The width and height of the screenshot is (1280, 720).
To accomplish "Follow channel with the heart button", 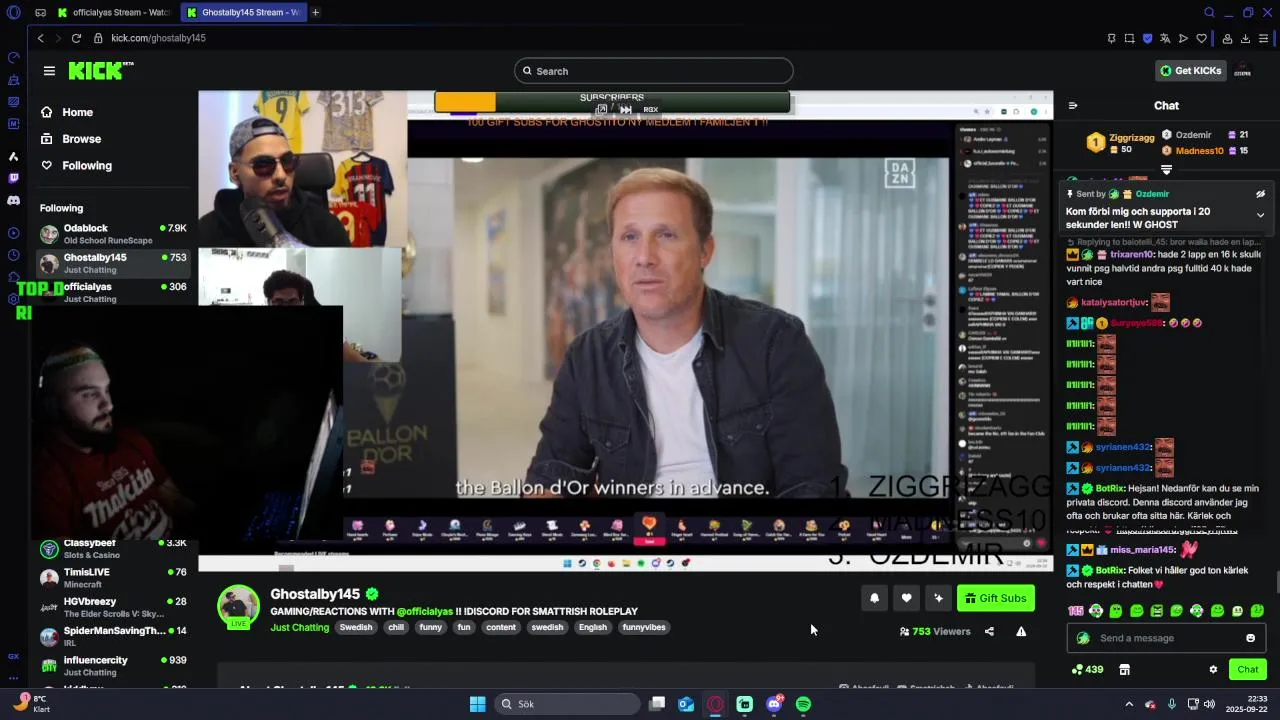I will (x=906, y=598).
